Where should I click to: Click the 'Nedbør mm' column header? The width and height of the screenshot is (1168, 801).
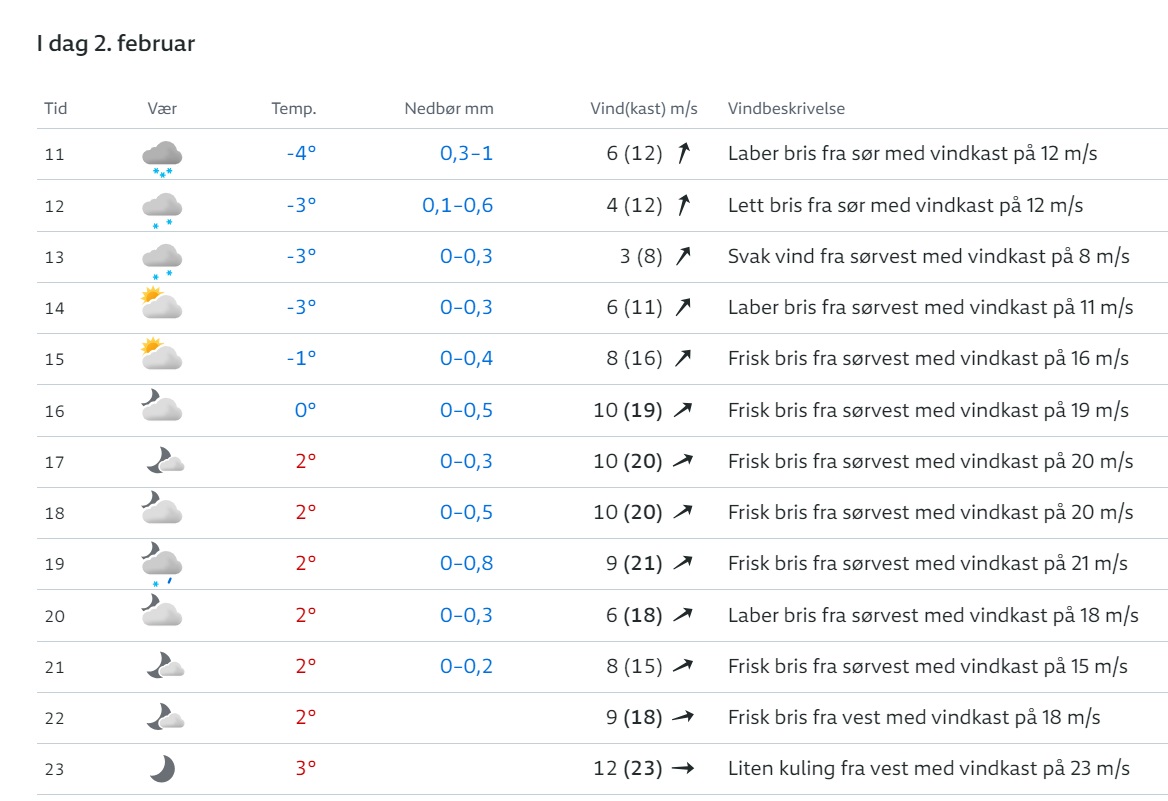point(449,109)
